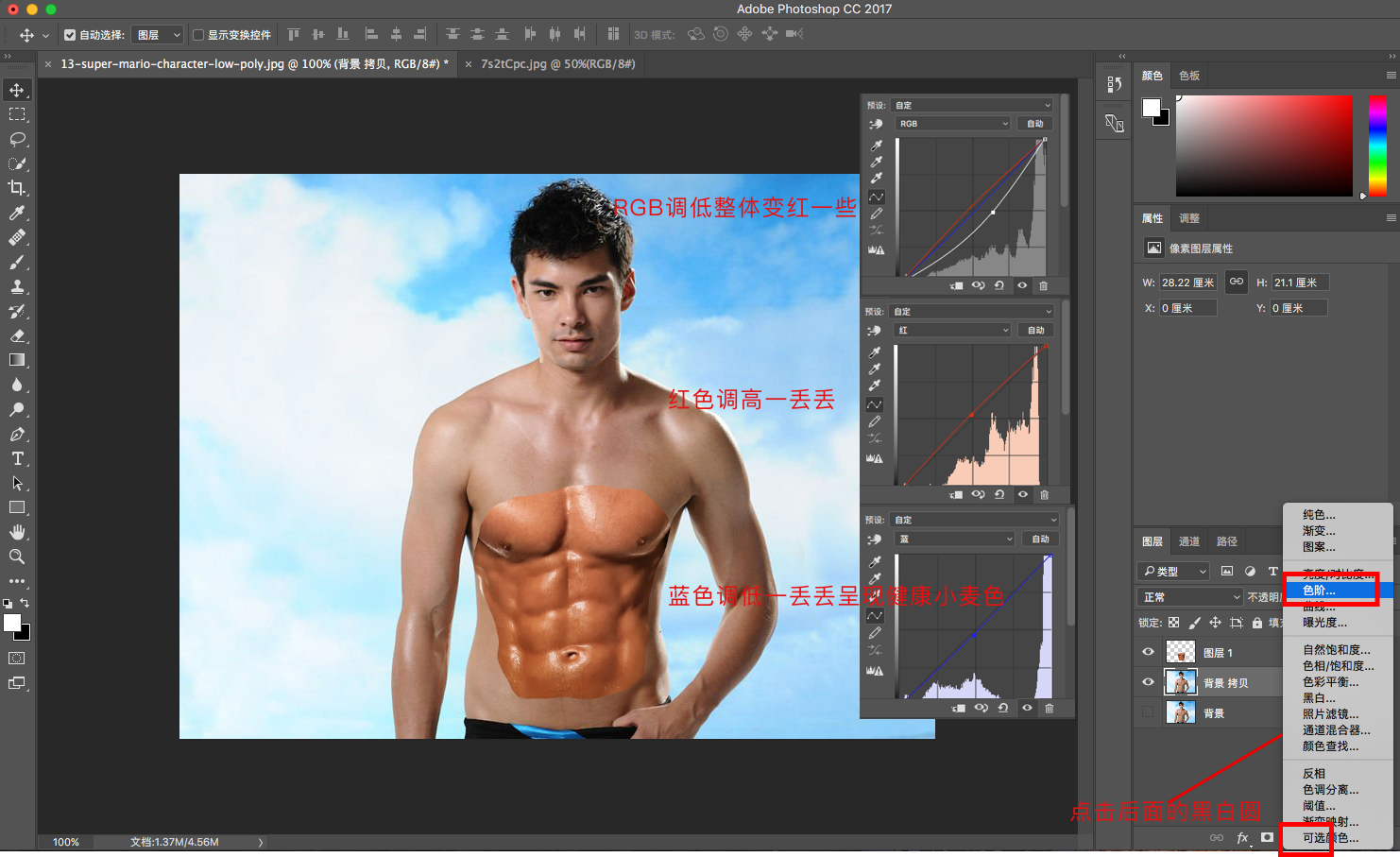Choose the Rectangle shape tool

17,507
